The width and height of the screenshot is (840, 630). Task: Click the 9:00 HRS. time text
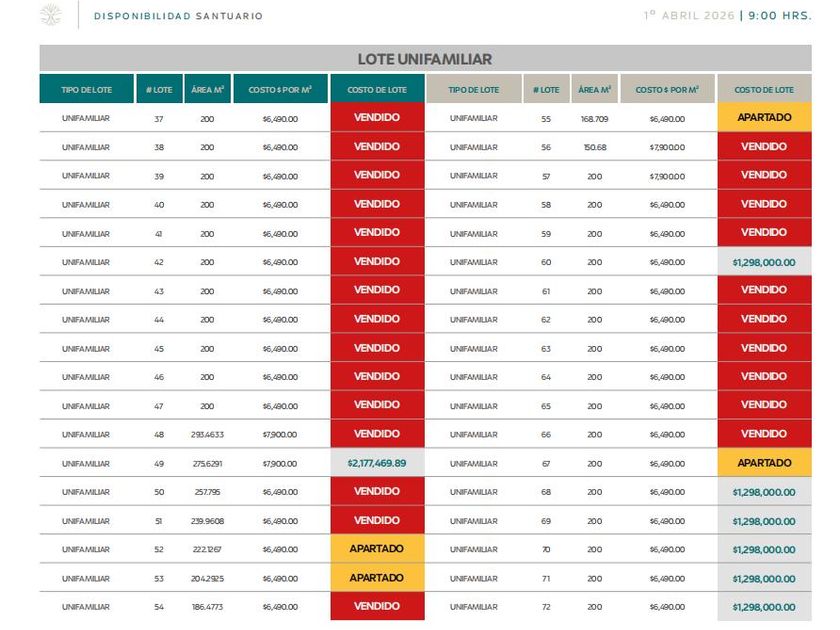coord(780,16)
